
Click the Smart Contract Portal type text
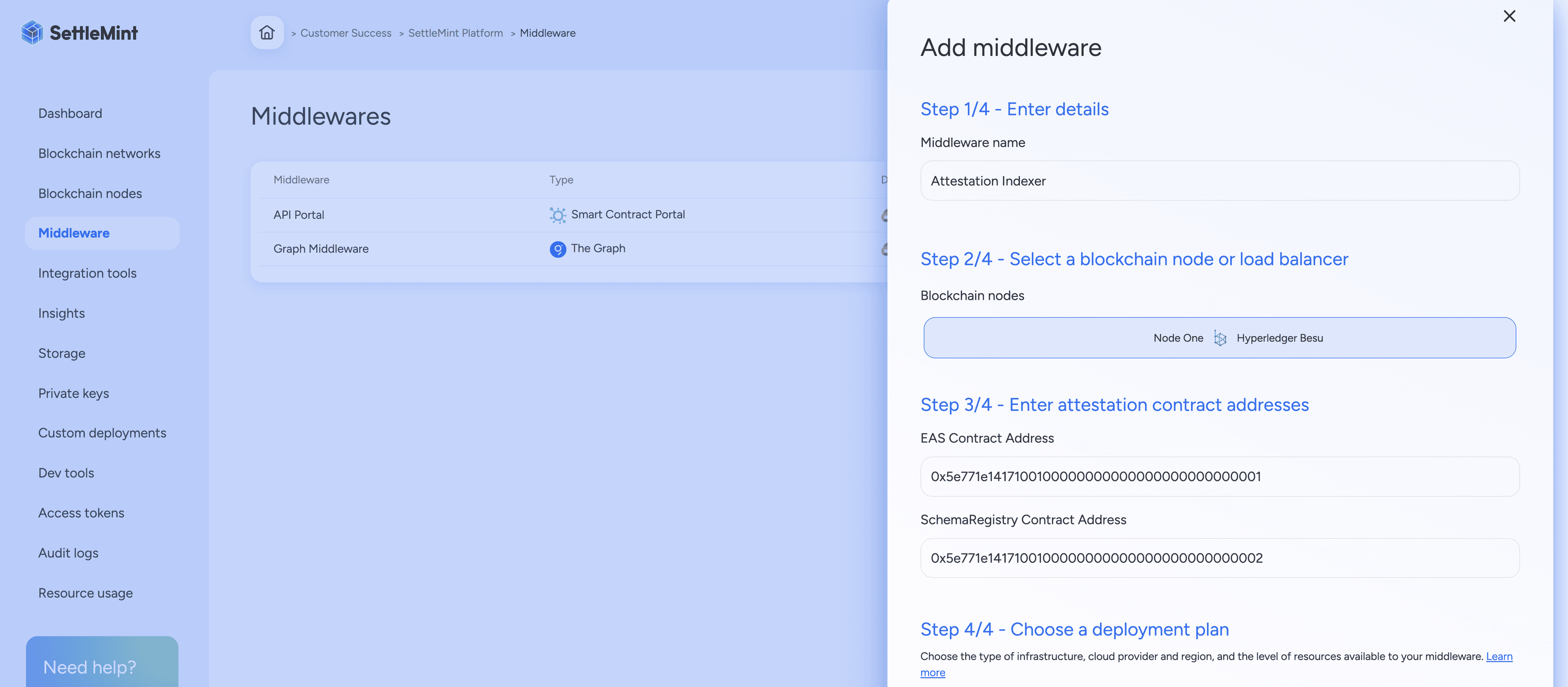[x=628, y=214]
